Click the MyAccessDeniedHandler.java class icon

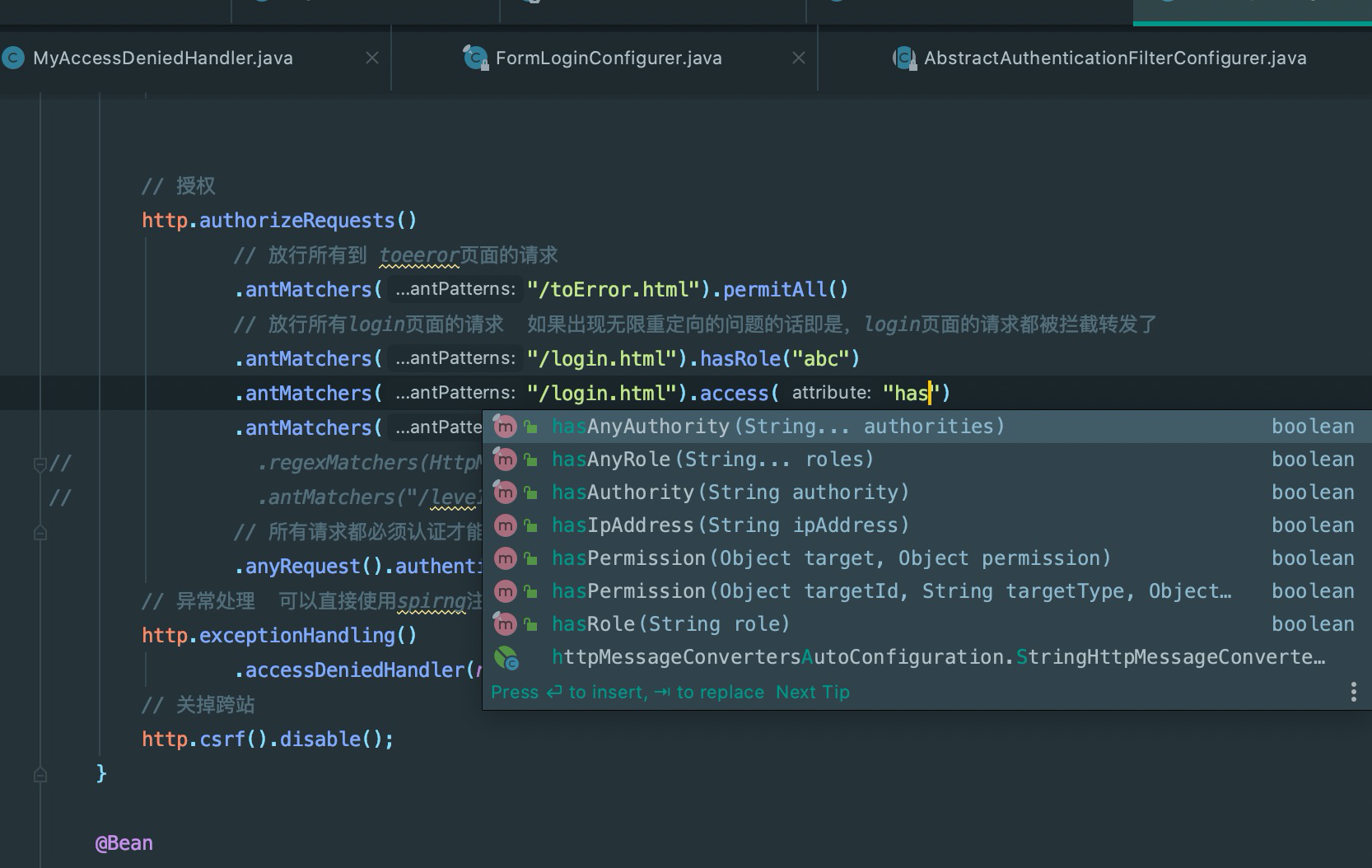pyautogui.click(x=12, y=58)
